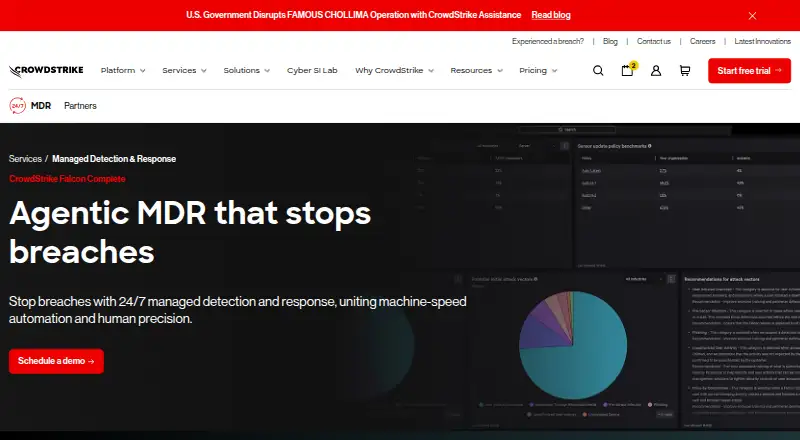Click the Services breadcrumb link
The width and height of the screenshot is (800, 440).
[x=25, y=159]
